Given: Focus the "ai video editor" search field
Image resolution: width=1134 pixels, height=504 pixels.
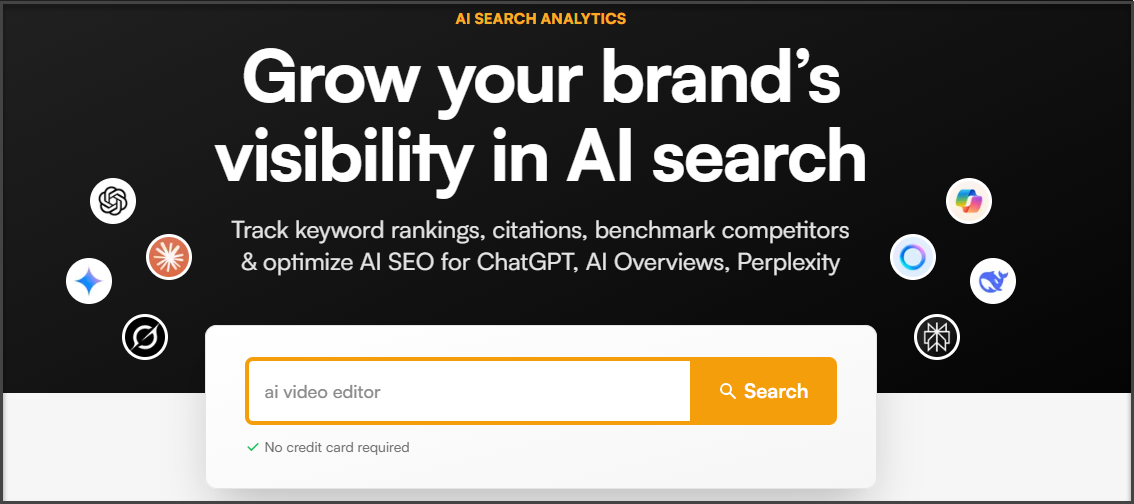Looking at the screenshot, I should click(468, 391).
